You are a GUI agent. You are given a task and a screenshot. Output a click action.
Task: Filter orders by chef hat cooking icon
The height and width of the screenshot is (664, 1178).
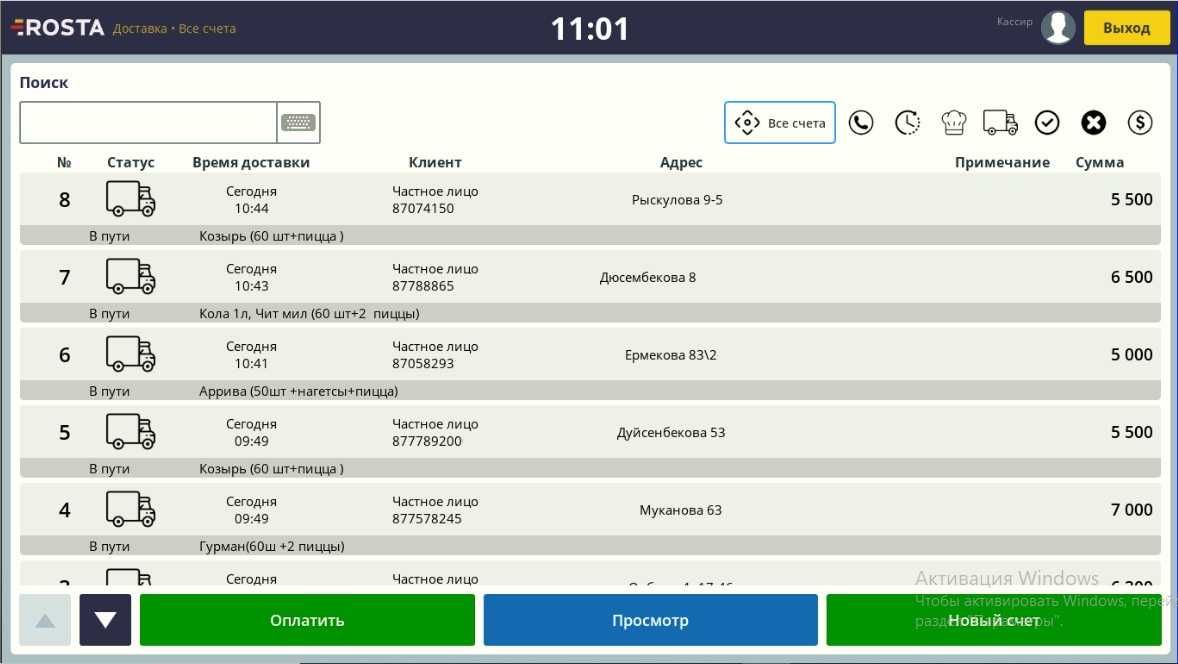pyautogui.click(x=953, y=122)
